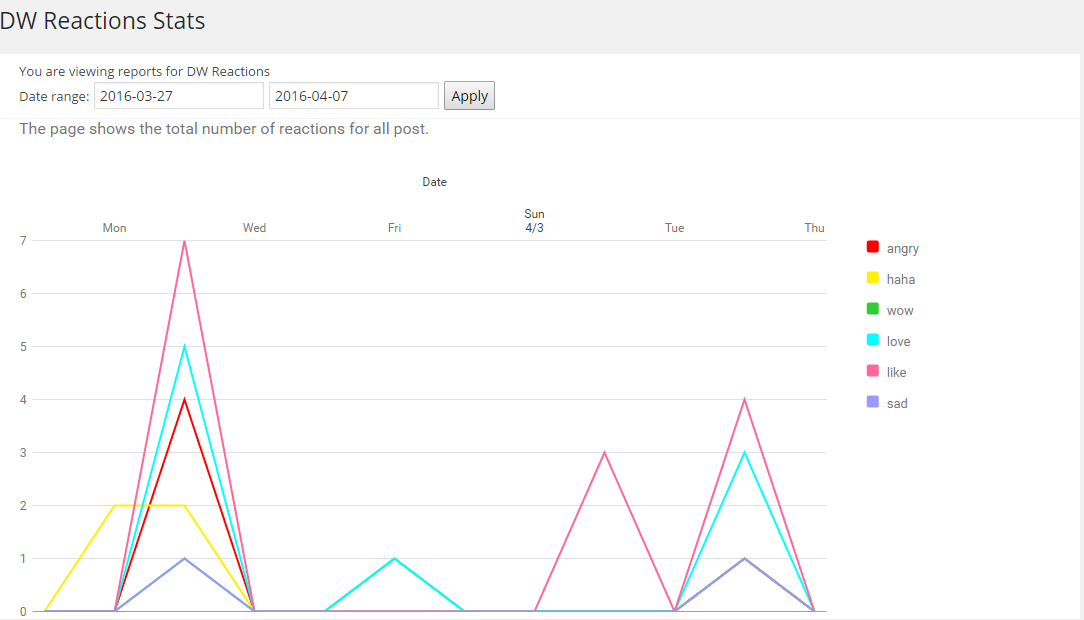
Task: Click the DW Reactions Stats heading
Action: (103, 20)
